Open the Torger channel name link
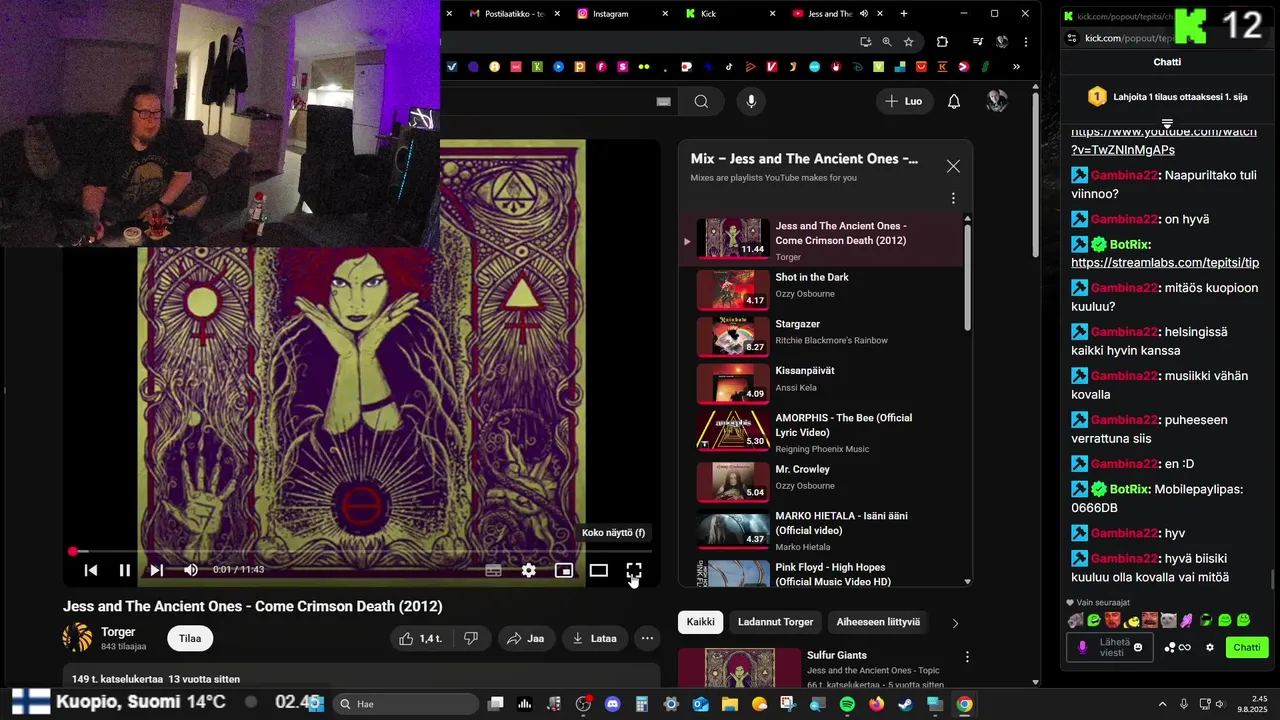Screen dimensions: 1280x720 point(118,632)
